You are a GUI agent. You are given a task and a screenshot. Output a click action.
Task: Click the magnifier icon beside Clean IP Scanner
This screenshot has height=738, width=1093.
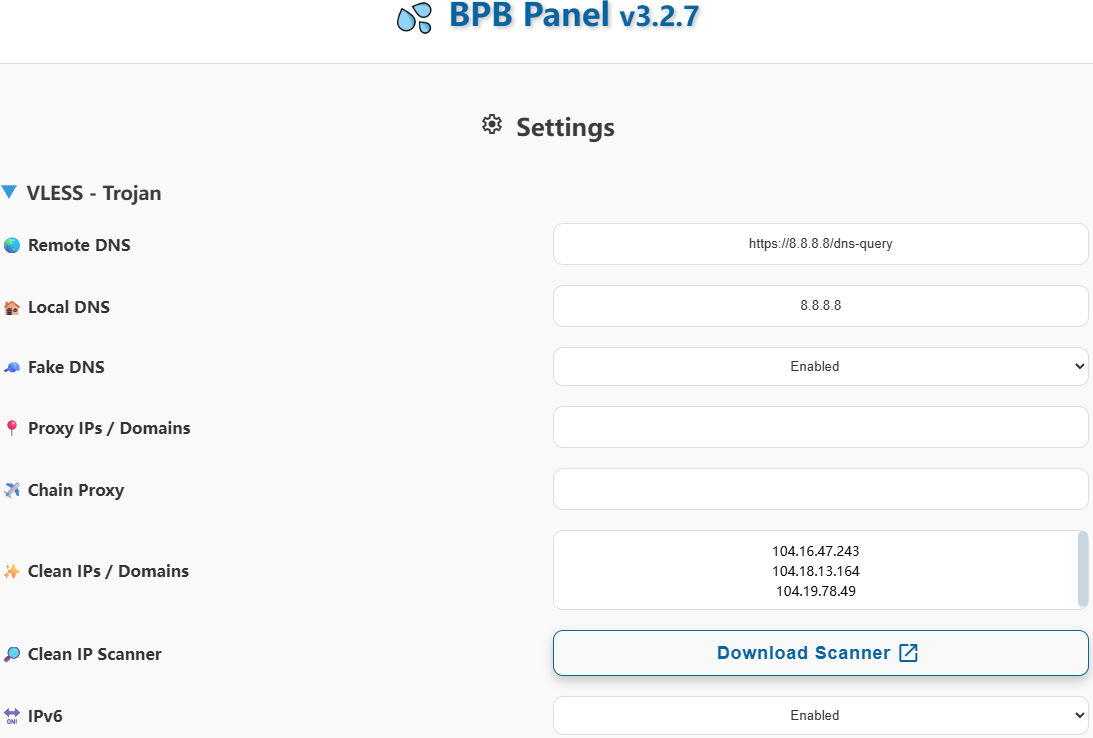12,654
